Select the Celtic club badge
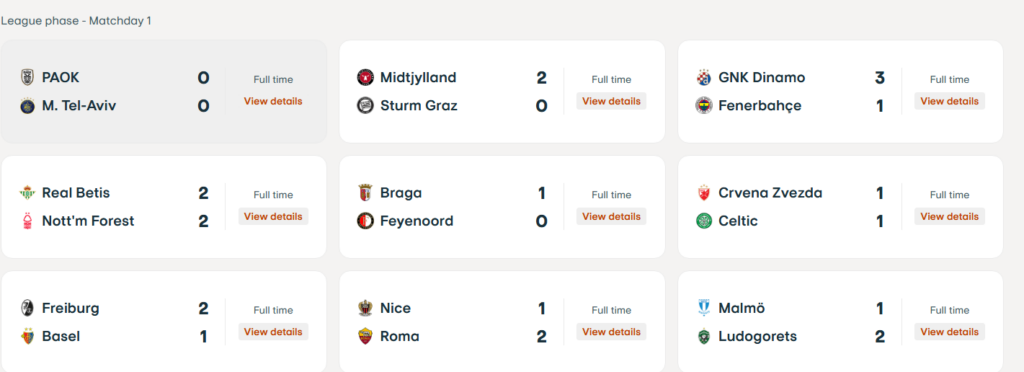This screenshot has width=1024, height=372. click(x=703, y=221)
